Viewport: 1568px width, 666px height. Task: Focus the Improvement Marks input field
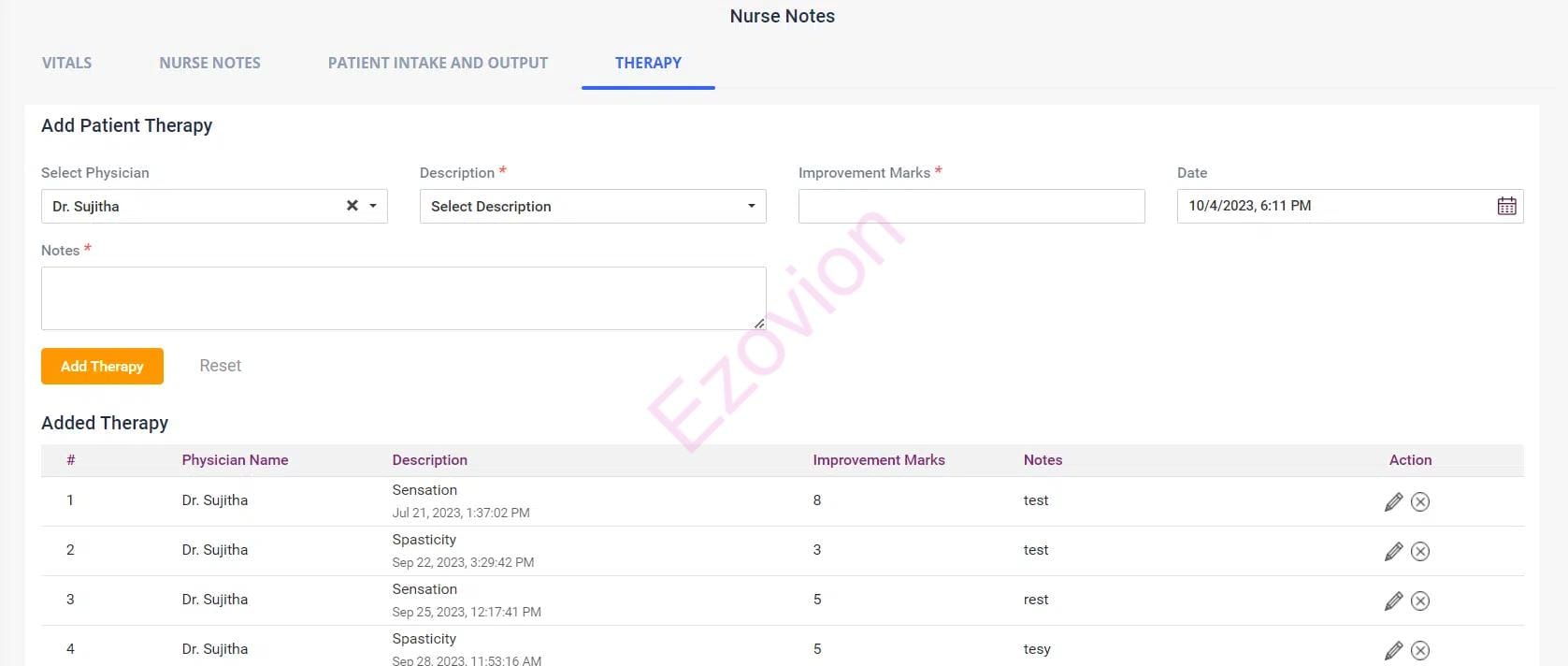pyautogui.click(x=971, y=207)
